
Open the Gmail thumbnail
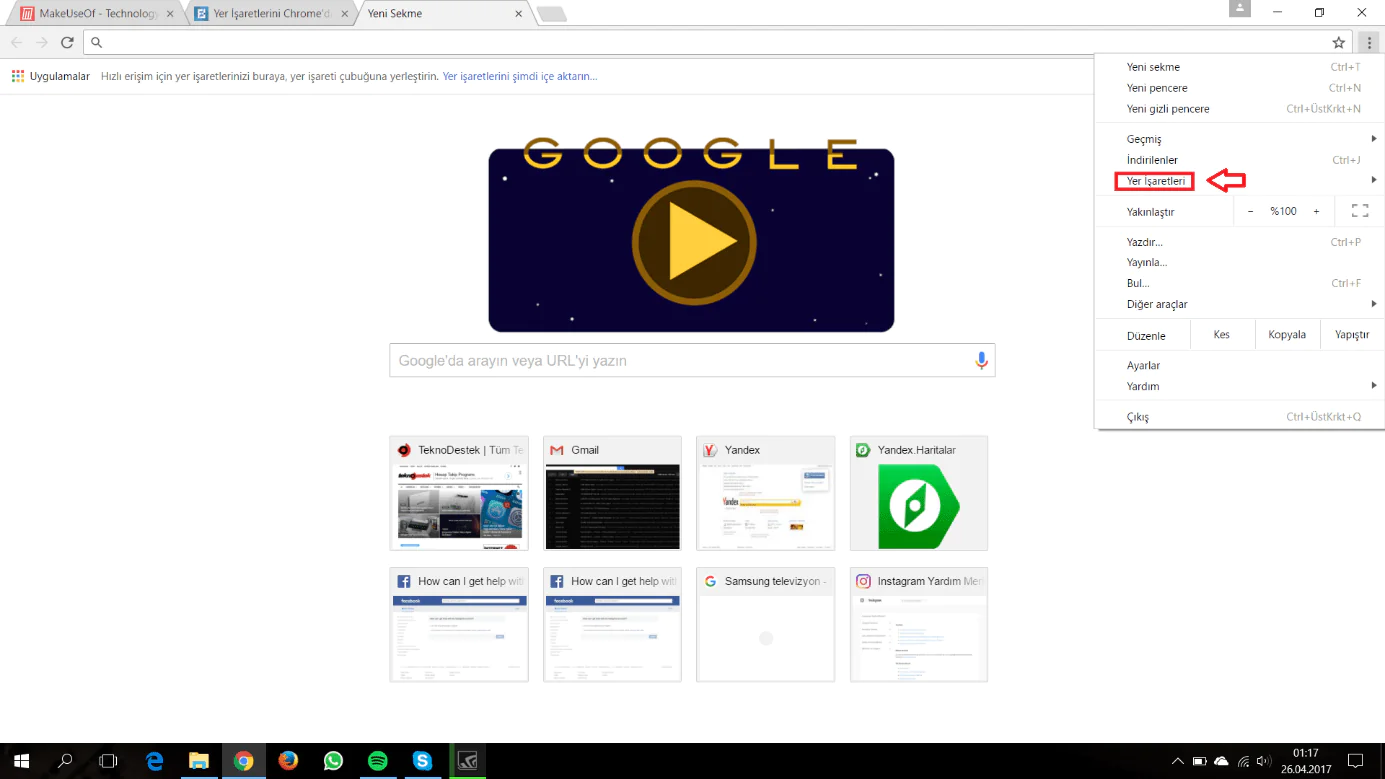[612, 493]
